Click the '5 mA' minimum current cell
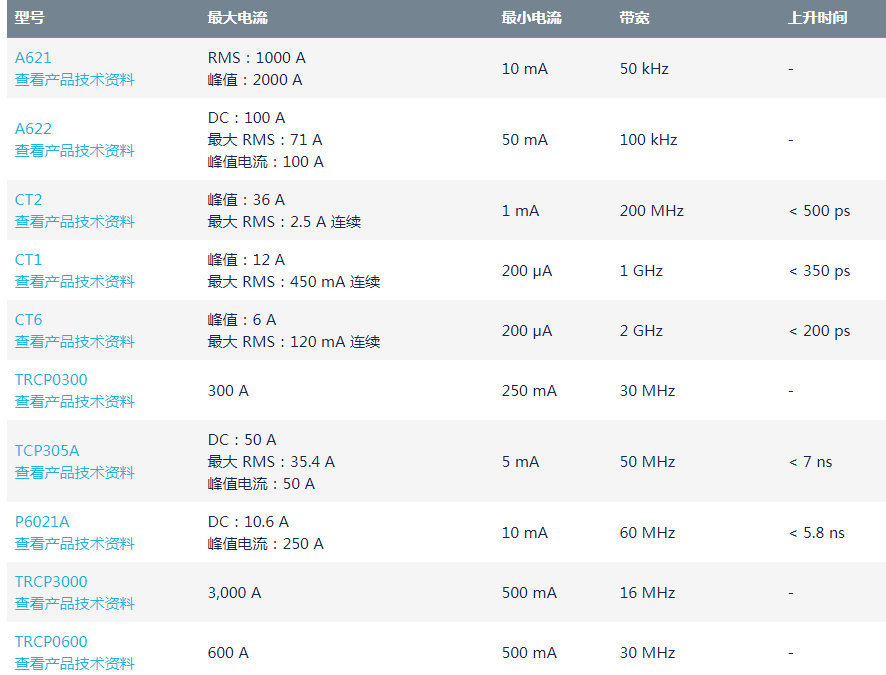Viewport: 886px width, 675px height. pyautogui.click(x=520, y=462)
